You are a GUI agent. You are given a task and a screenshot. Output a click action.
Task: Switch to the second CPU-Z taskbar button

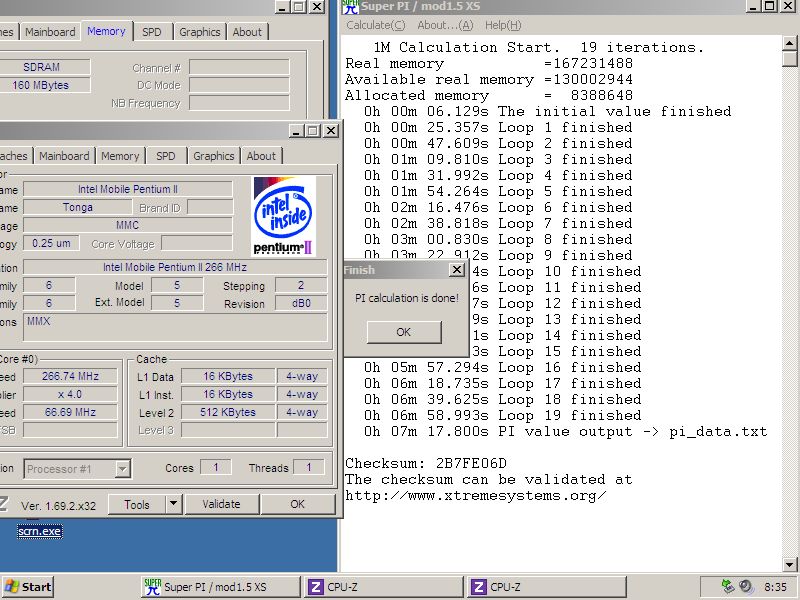(x=547, y=587)
